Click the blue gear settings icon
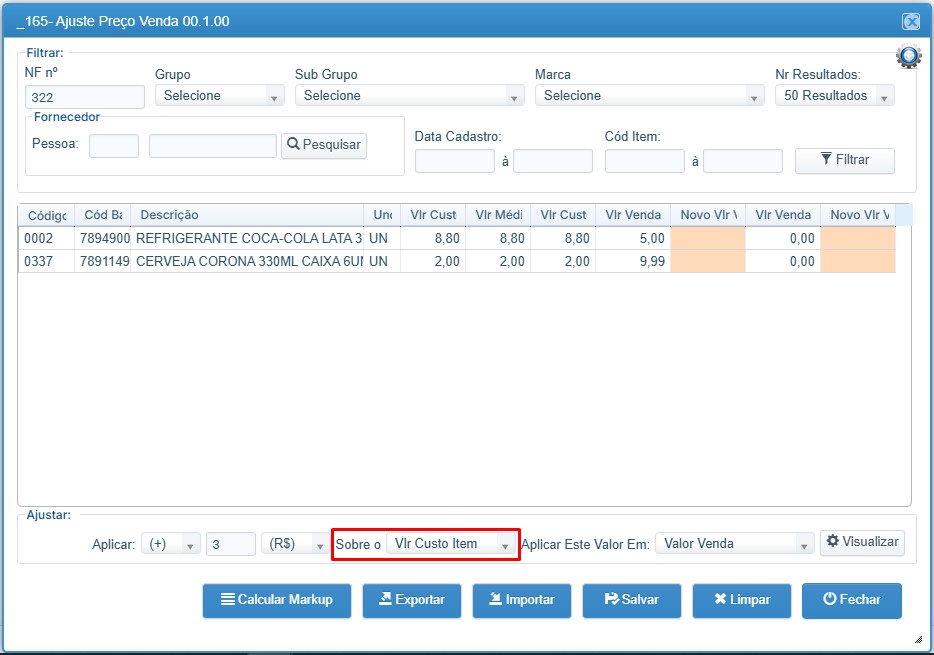The image size is (934, 655). click(x=909, y=57)
